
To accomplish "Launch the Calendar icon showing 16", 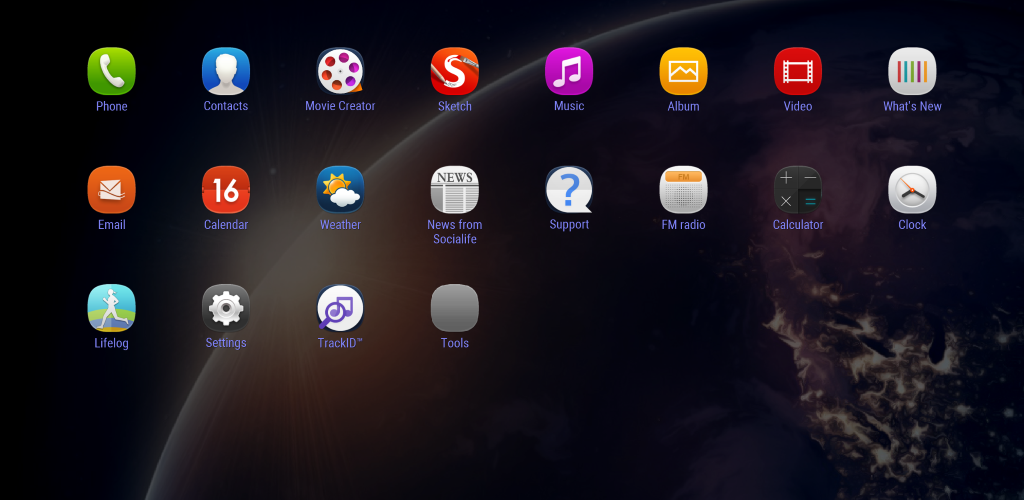I will click(226, 189).
